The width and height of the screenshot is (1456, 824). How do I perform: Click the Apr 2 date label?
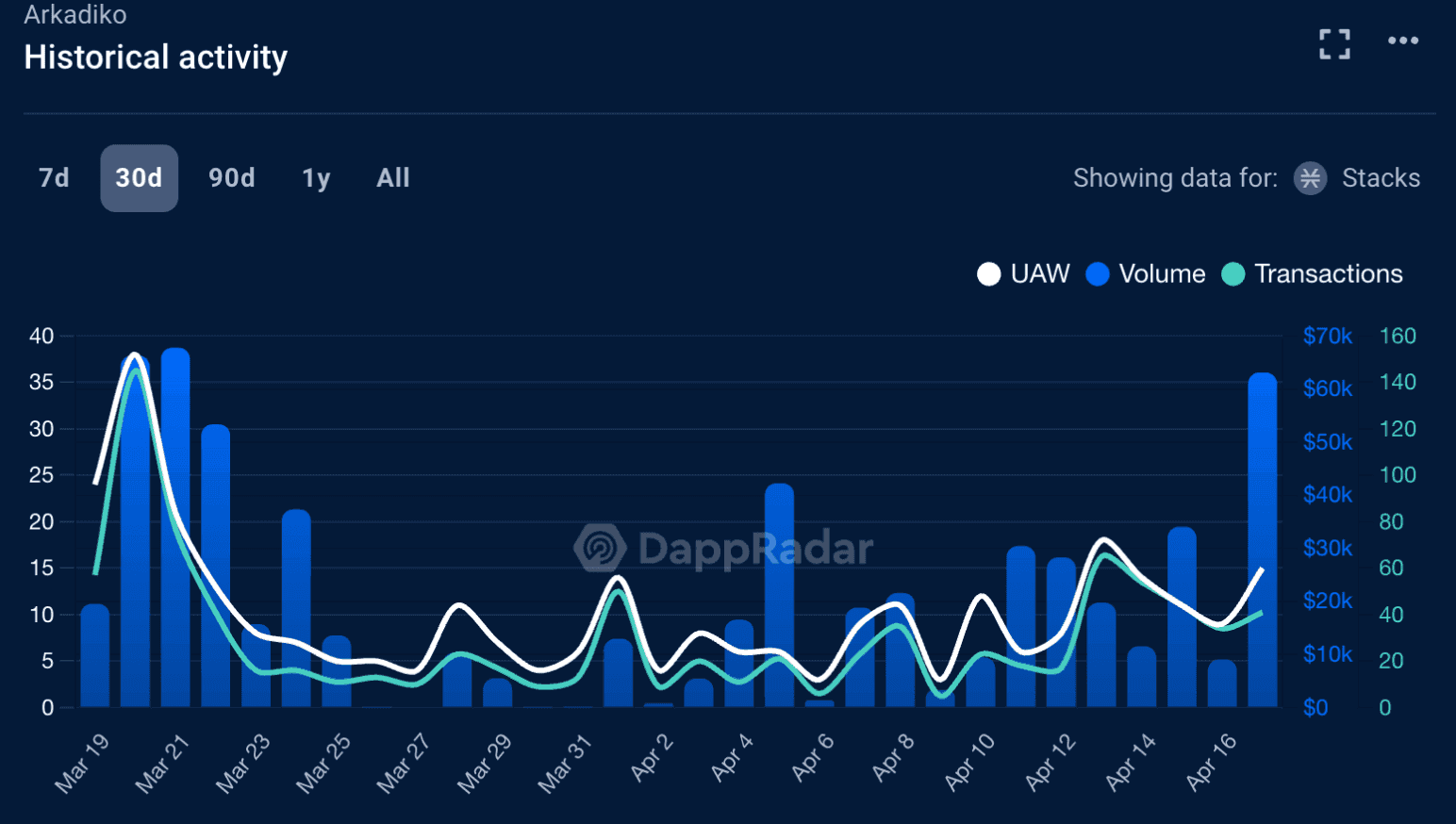point(653,757)
